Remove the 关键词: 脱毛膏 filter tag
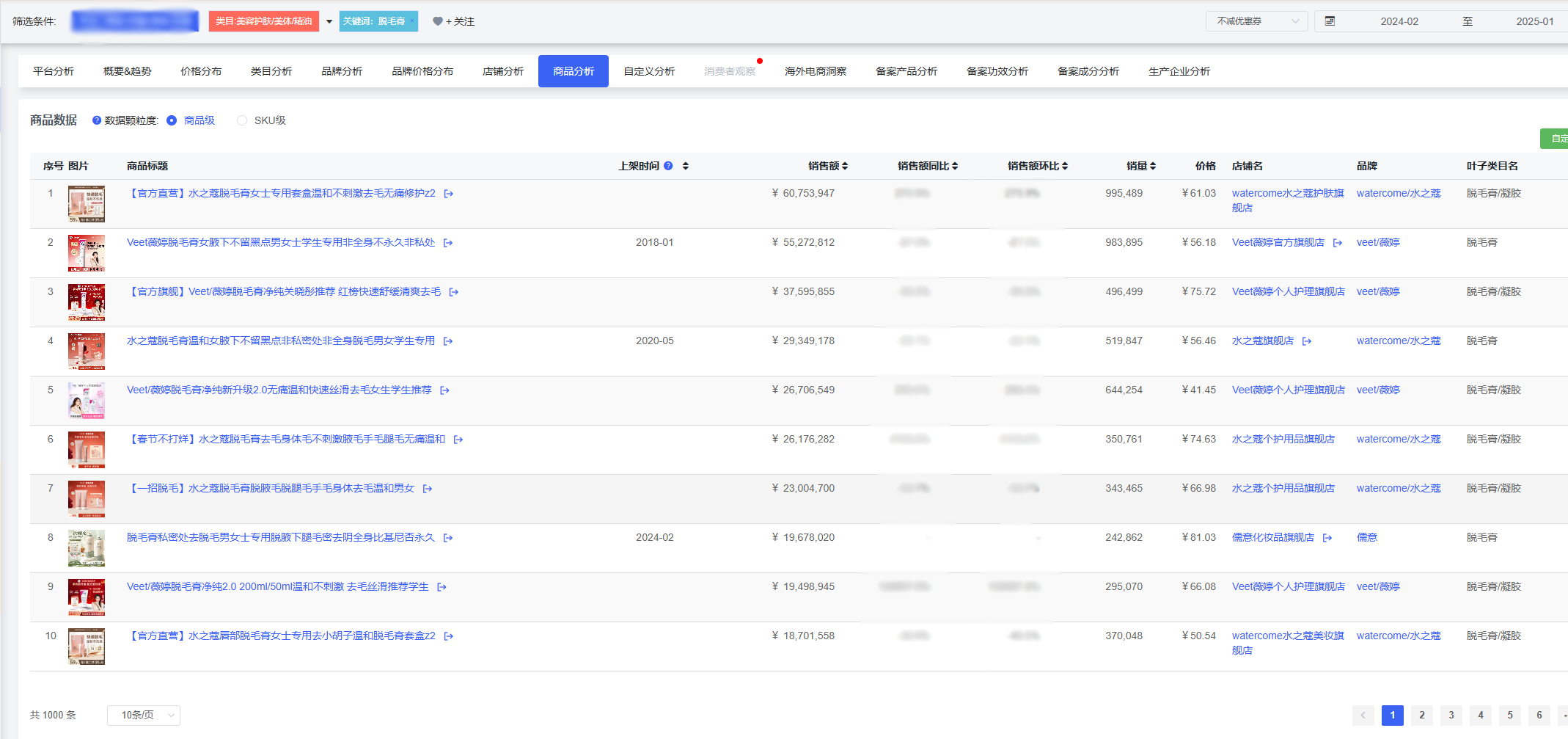The width and height of the screenshot is (1568, 739). tap(412, 21)
